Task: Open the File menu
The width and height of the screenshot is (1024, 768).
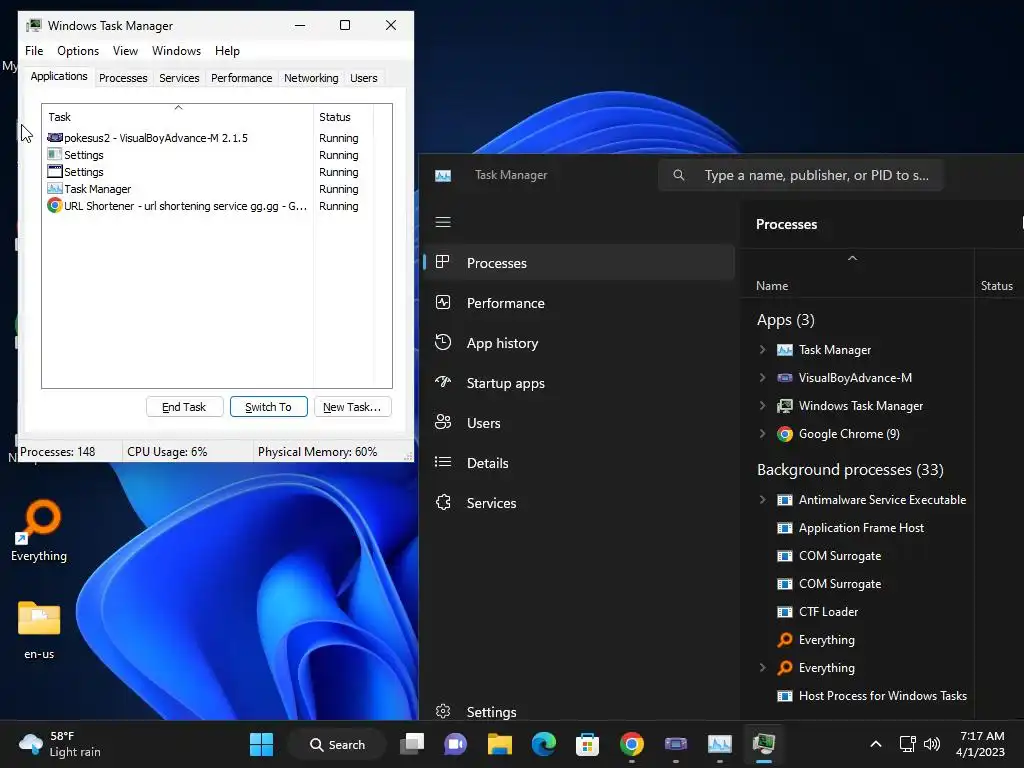Action: pyautogui.click(x=34, y=51)
